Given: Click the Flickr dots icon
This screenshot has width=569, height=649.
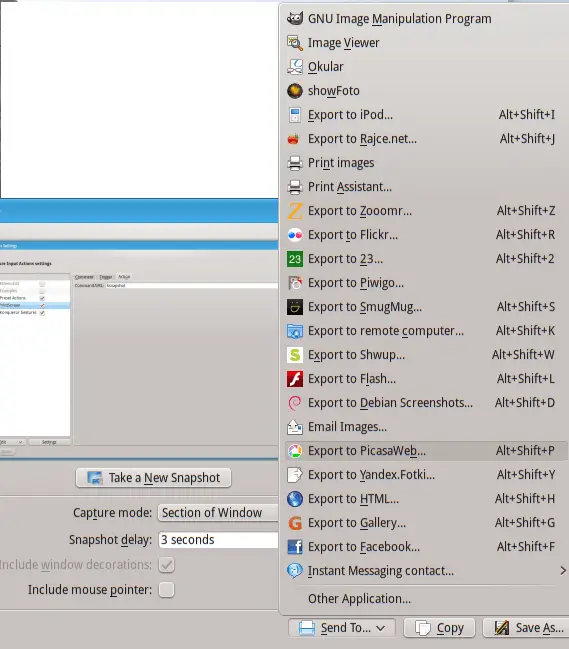Looking at the screenshot, I should click(295, 235).
